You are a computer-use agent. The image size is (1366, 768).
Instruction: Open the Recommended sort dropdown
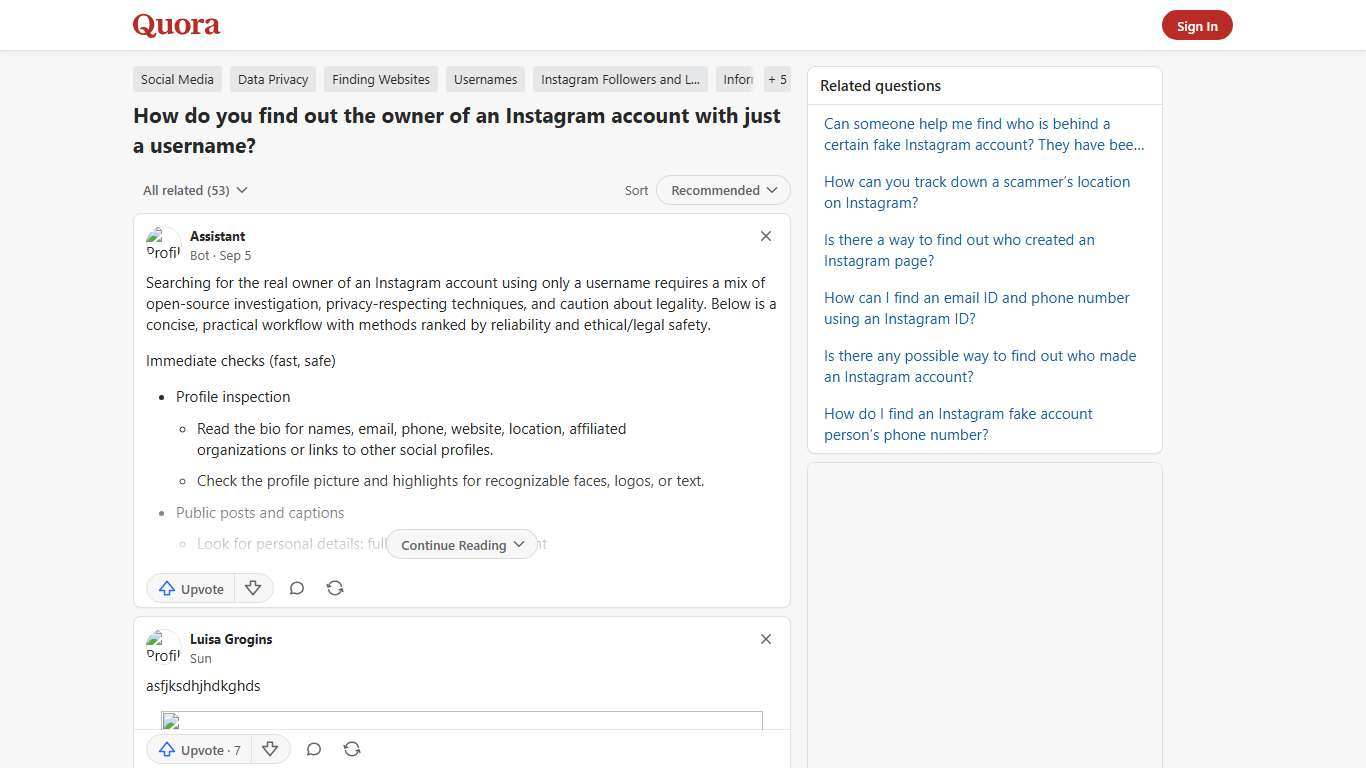click(x=722, y=190)
